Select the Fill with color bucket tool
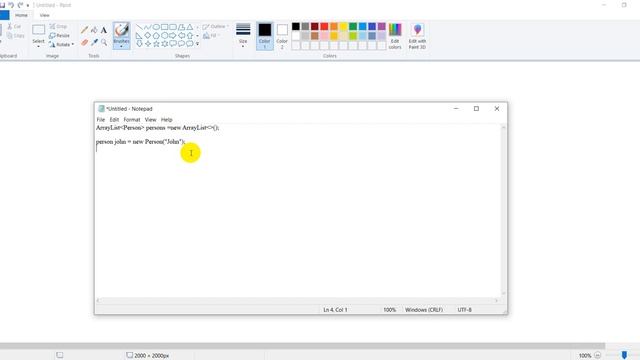This screenshot has width=640, height=360. point(94,30)
